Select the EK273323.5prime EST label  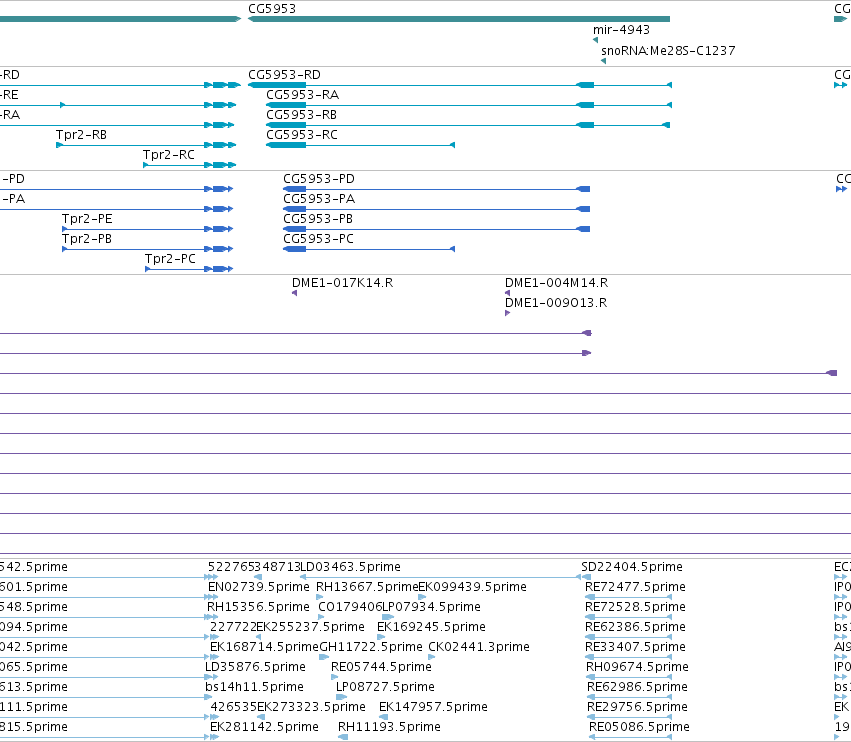[x=311, y=707]
